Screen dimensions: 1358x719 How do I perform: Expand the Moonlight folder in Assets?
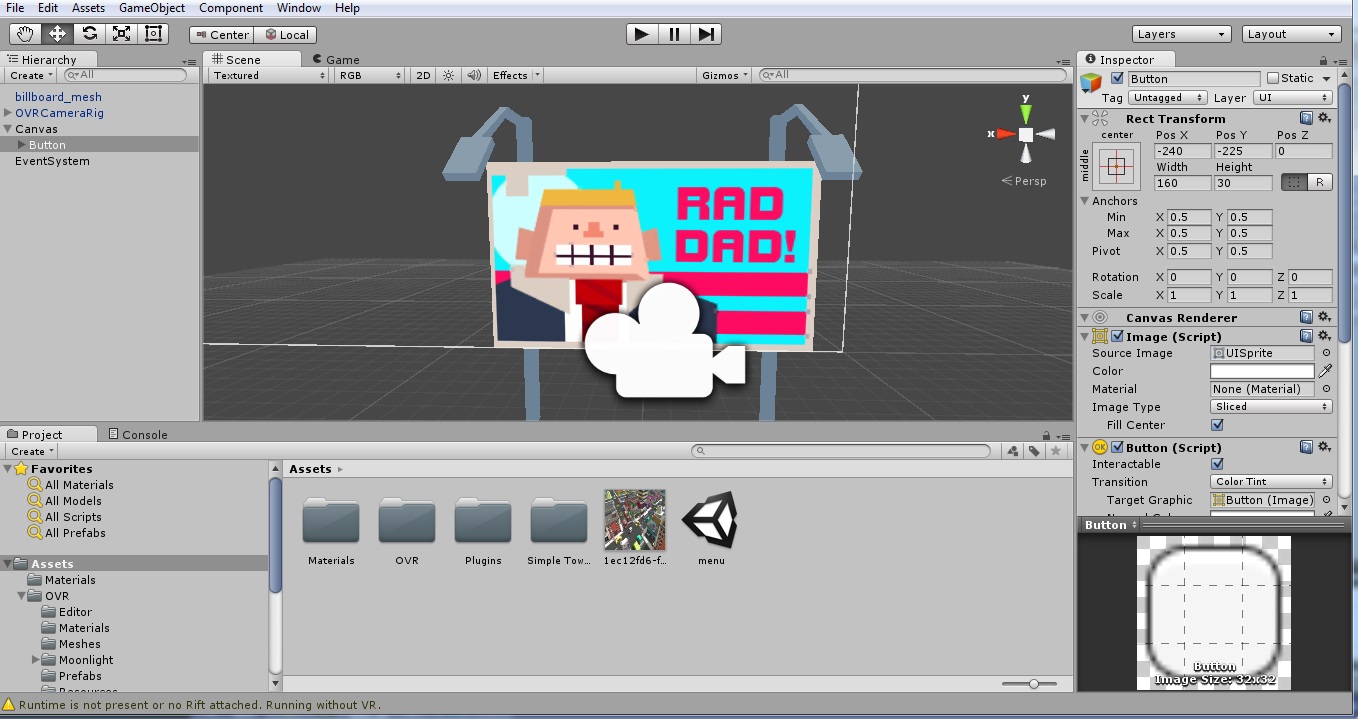[x=36, y=660]
